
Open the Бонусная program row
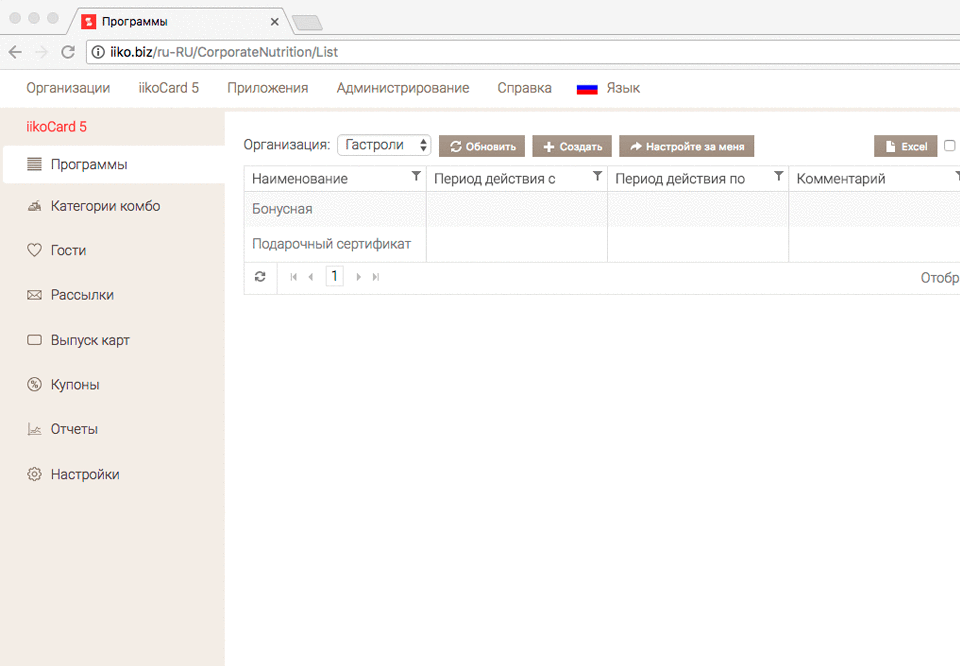(282, 209)
